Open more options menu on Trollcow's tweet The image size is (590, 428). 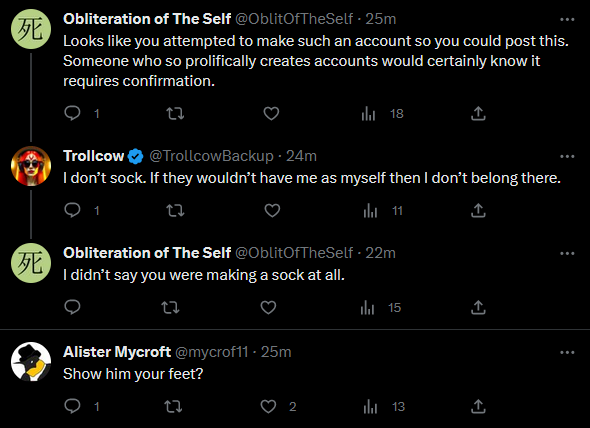[x=567, y=156]
